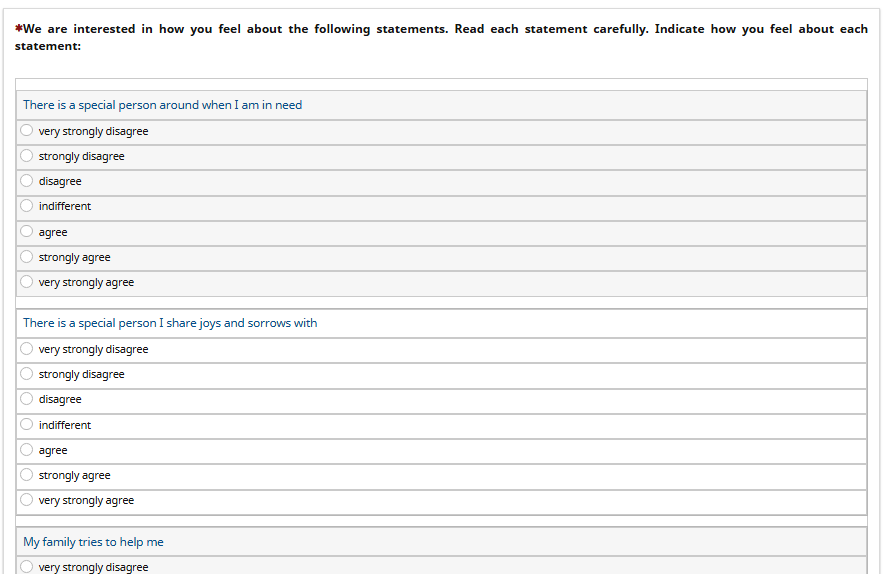
Task: Select 'very strongly disagree' for family helps me
Action: click(27, 567)
